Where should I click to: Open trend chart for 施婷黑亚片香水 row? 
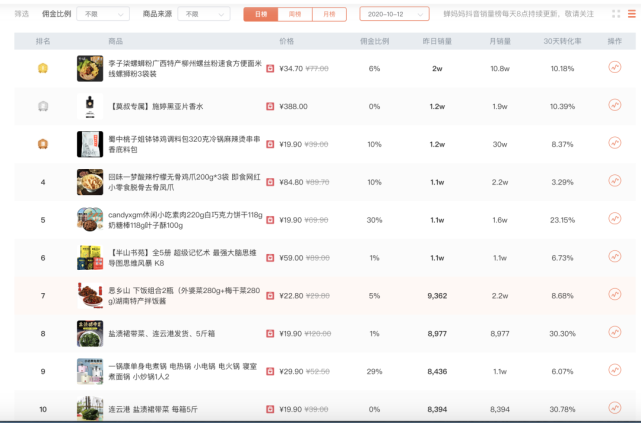[x=614, y=105]
